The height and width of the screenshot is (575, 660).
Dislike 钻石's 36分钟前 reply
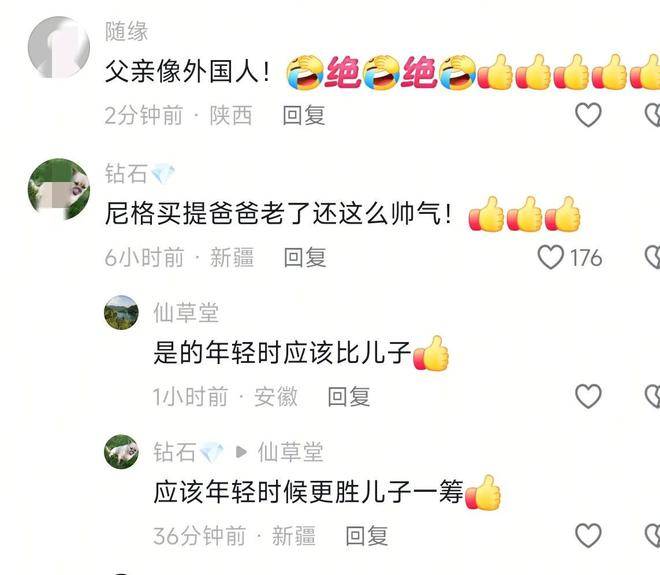[x=653, y=535]
